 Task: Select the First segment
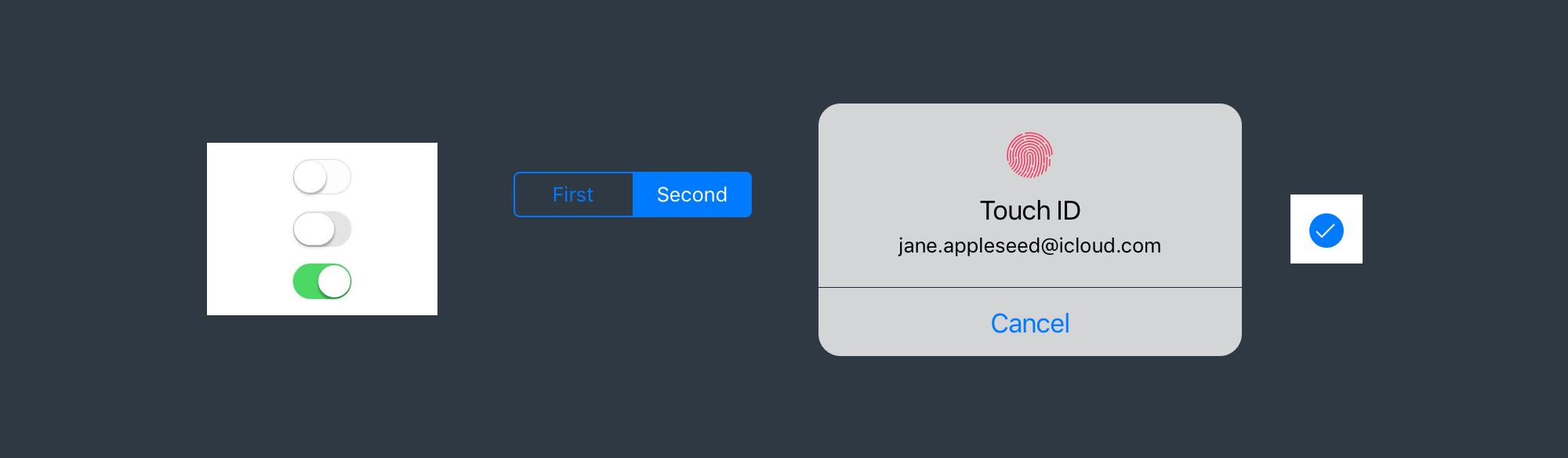(x=573, y=194)
